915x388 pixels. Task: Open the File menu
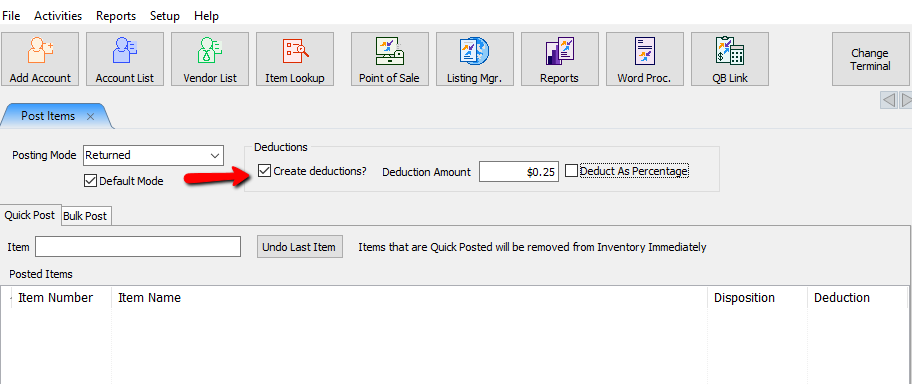(x=12, y=16)
